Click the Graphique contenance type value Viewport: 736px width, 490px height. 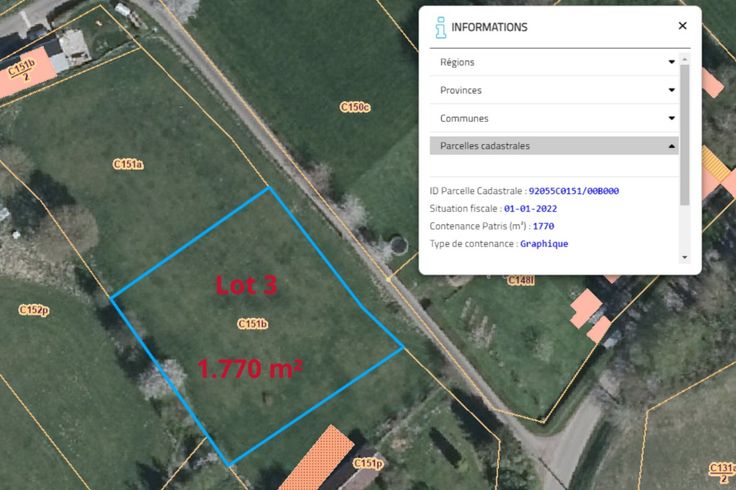click(x=544, y=244)
